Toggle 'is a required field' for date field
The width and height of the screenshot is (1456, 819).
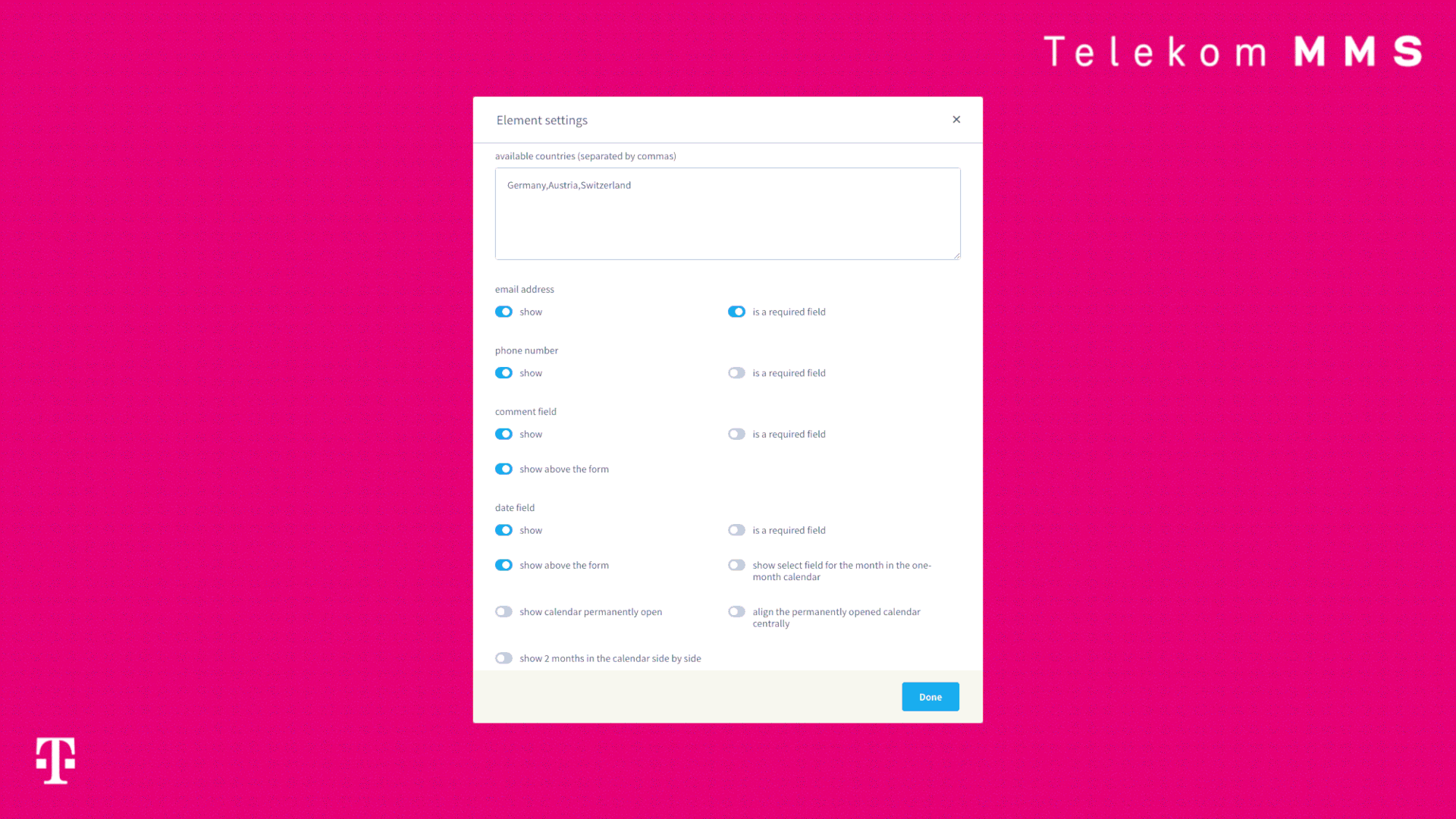click(736, 530)
